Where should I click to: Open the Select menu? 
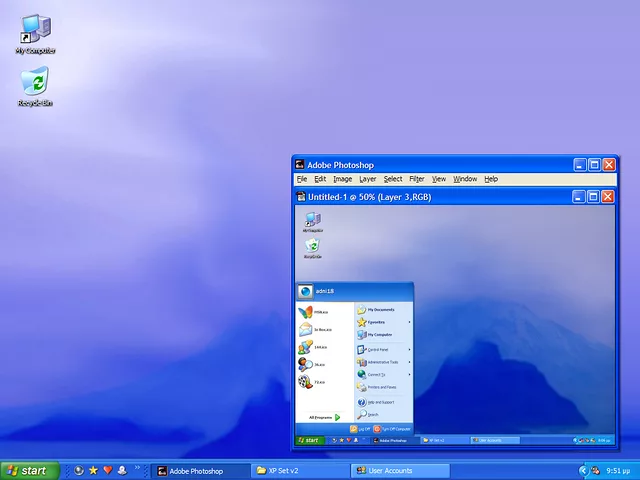[393, 179]
